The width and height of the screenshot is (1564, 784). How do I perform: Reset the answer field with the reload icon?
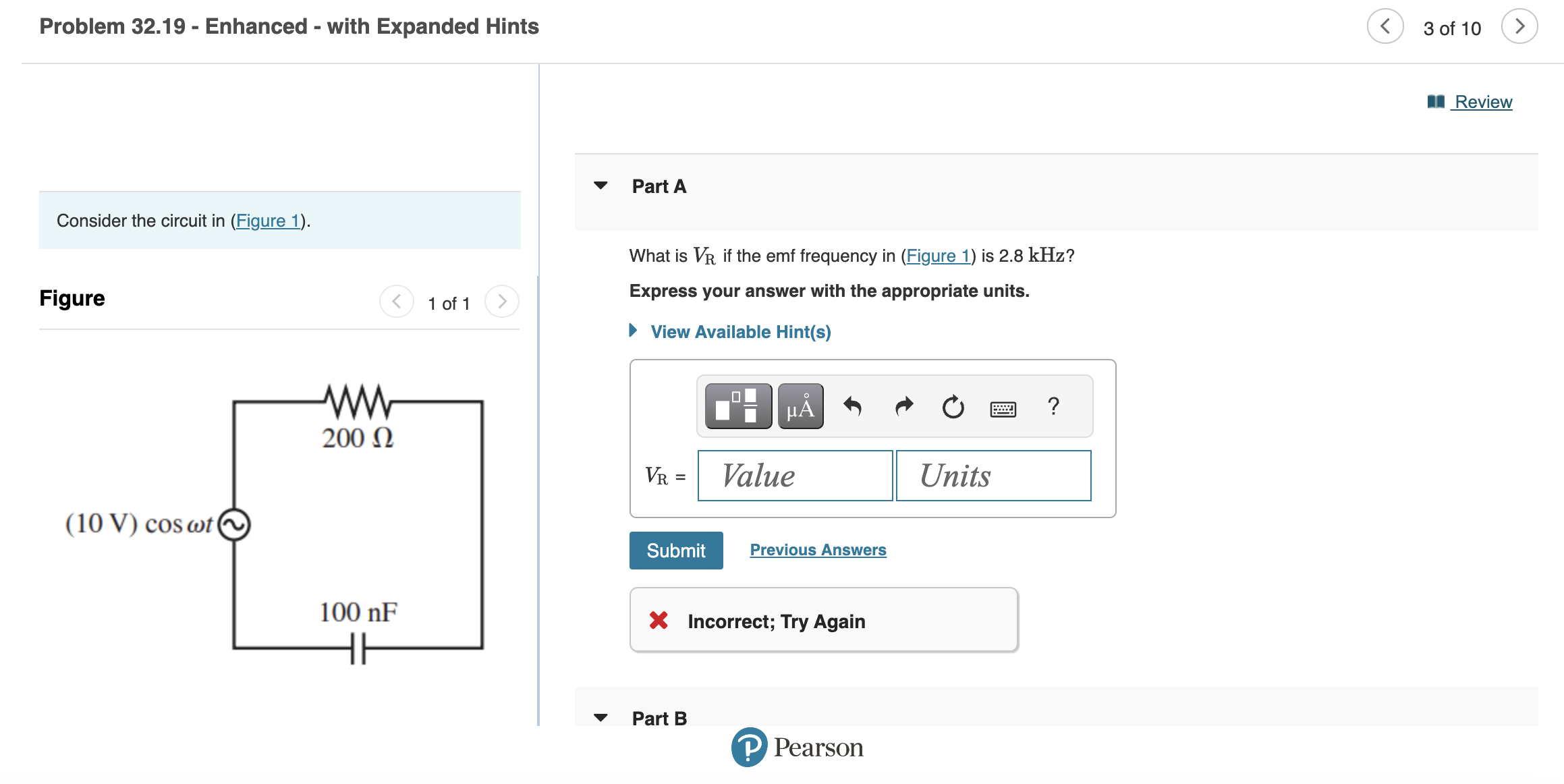[953, 406]
